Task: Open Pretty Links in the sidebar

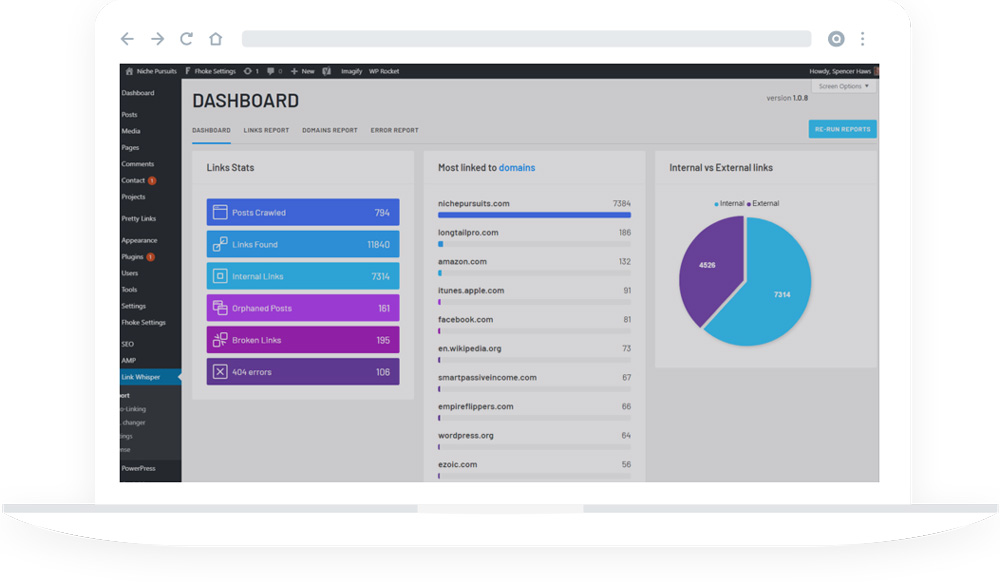Action: (139, 218)
